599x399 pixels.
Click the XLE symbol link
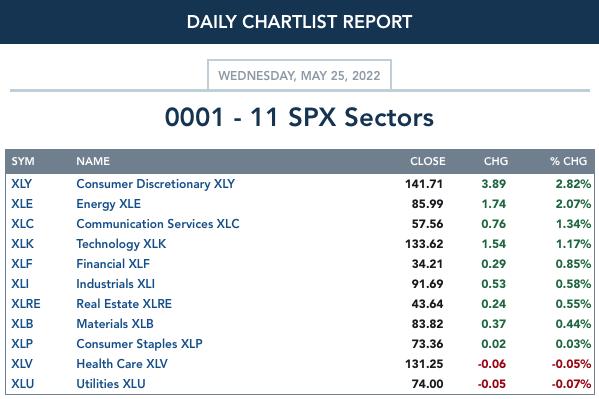pos(22,204)
